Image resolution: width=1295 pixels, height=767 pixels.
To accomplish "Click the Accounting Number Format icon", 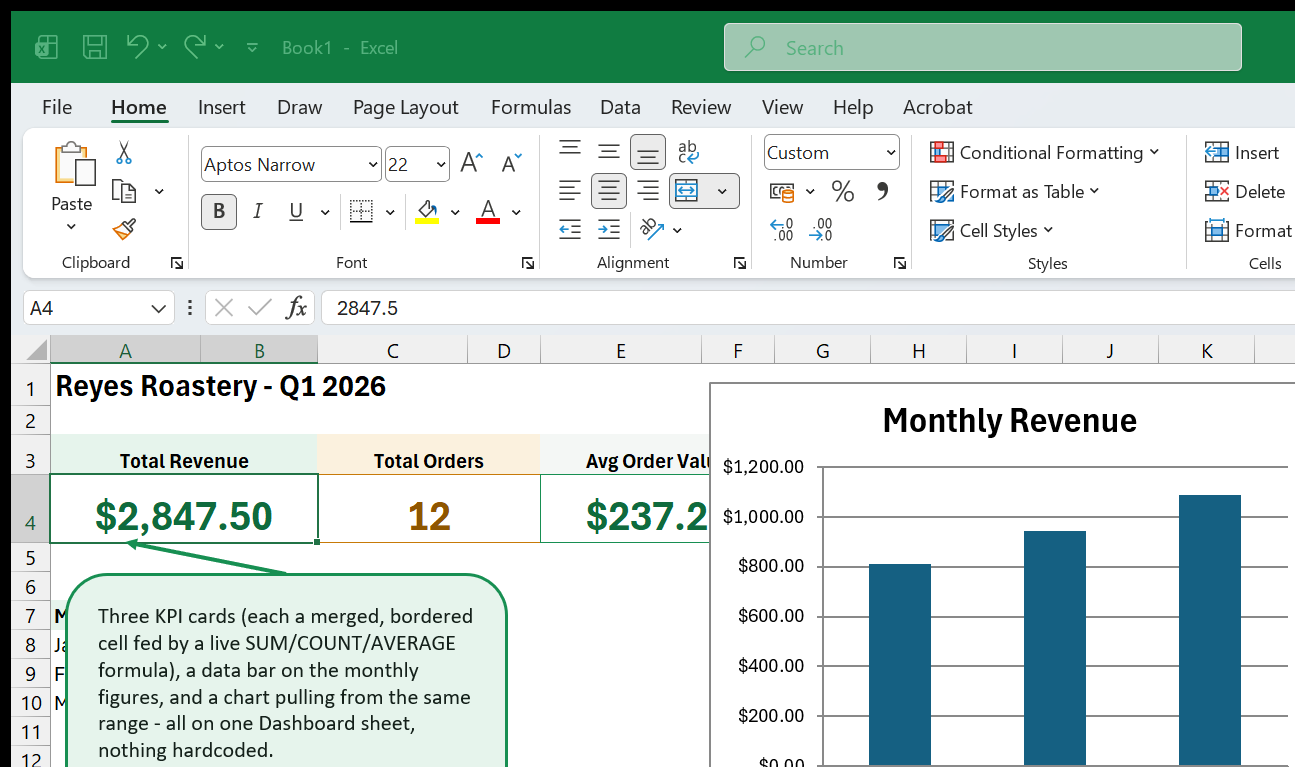I will [x=782, y=191].
